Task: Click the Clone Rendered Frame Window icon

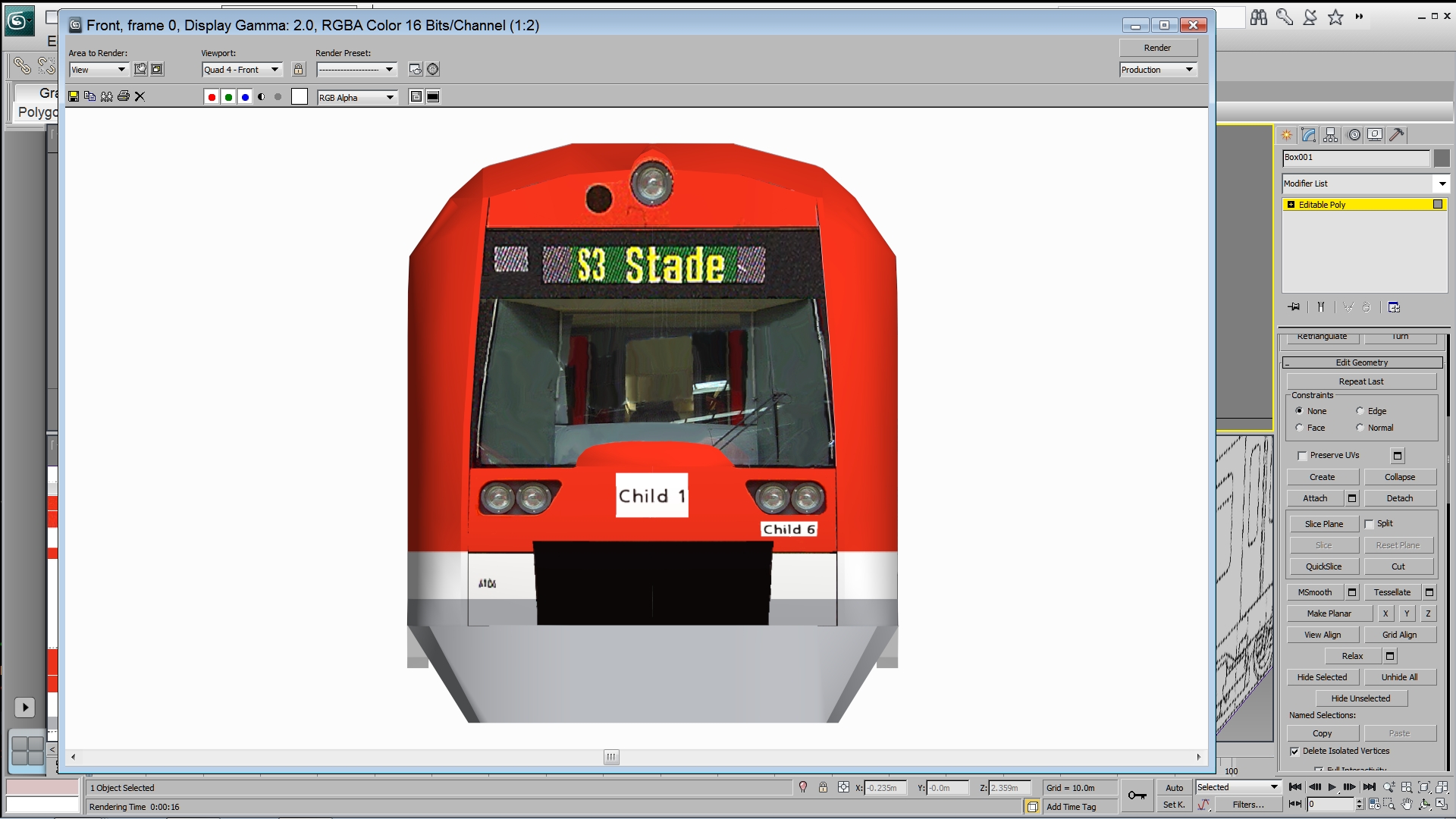Action: point(106,96)
